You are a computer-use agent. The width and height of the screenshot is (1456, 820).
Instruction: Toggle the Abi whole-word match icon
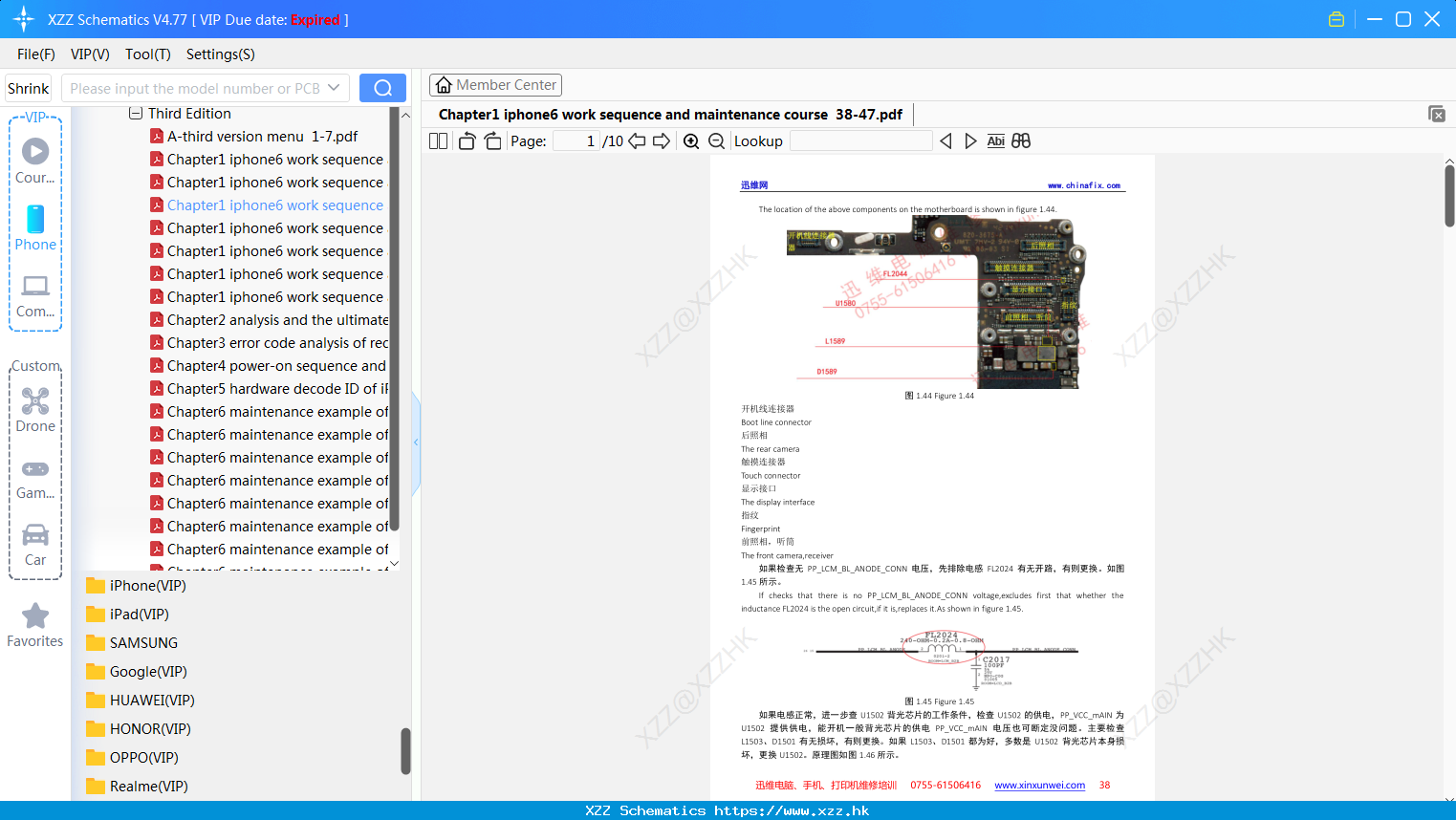click(x=995, y=141)
